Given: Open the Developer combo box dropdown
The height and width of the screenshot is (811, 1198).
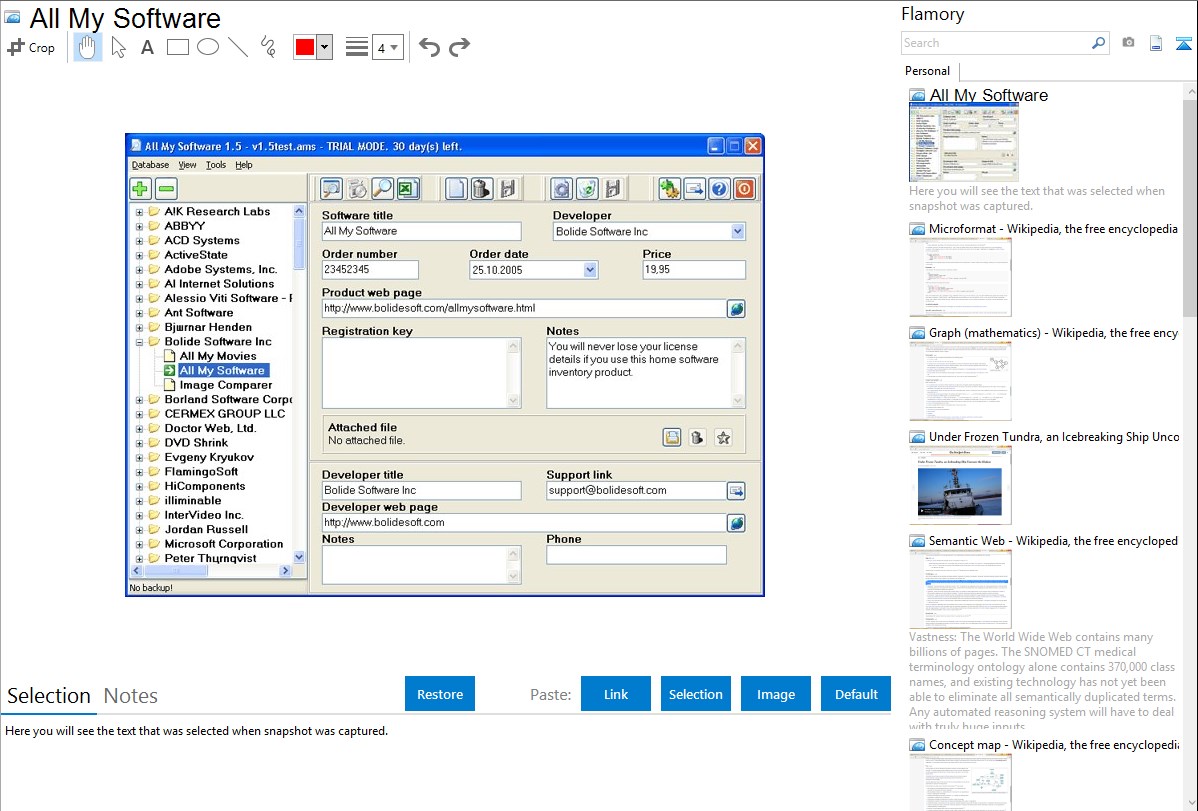Looking at the screenshot, I should click(737, 232).
